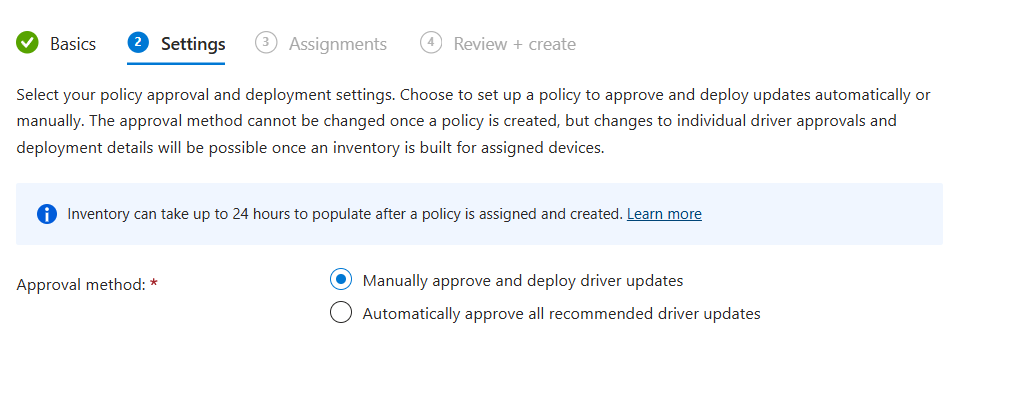This screenshot has height=403, width=1022.
Task: Click the 'Manually approve and deploy driver updates' text
Action: point(523,281)
